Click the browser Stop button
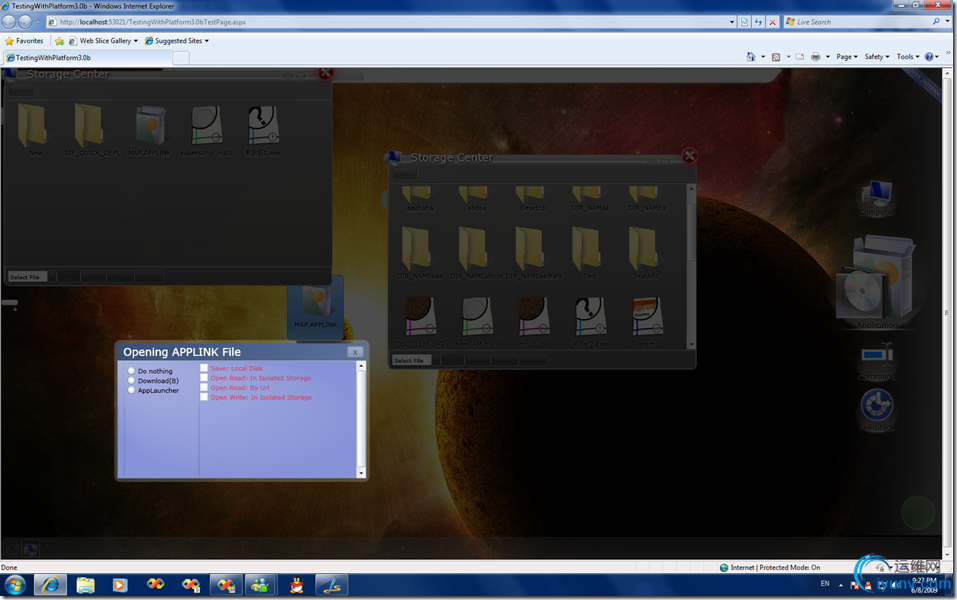Image resolution: width=957 pixels, height=600 pixels. click(772, 22)
